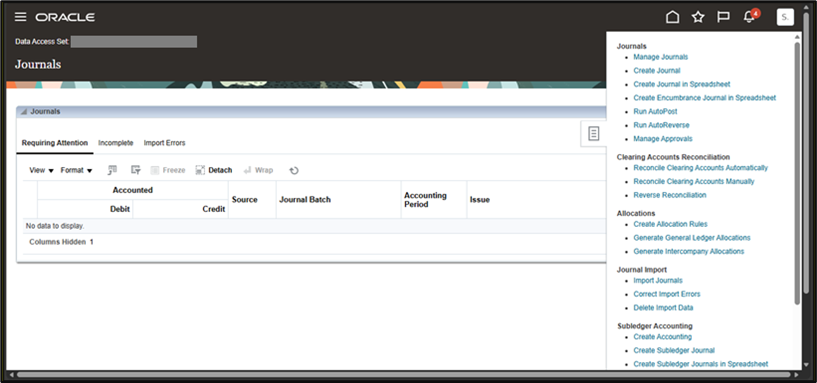Refresh the journals table
Image resolution: width=817 pixels, height=383 pixels.
[x=294, y=170]
